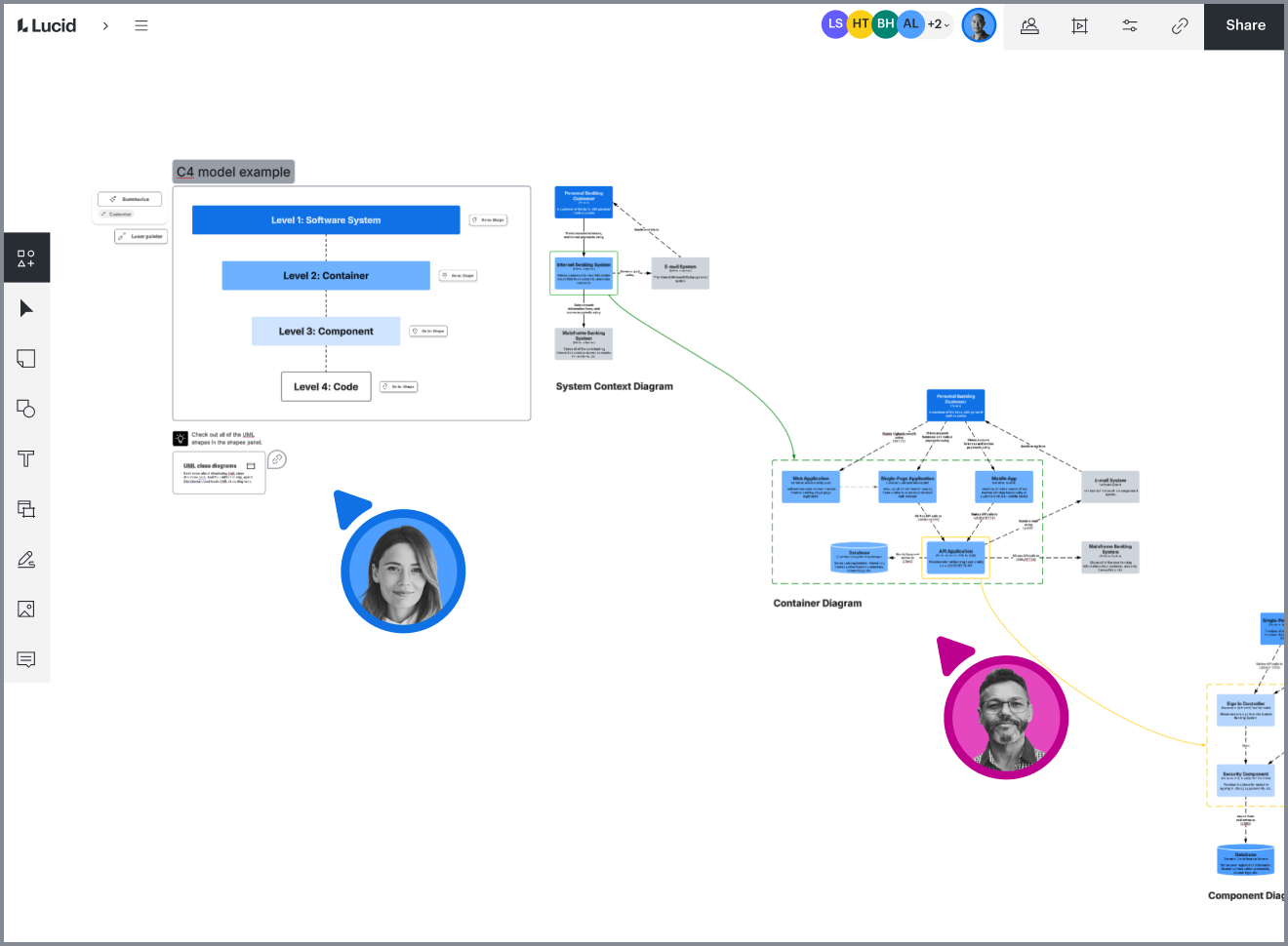
Task: Click the button beside Level 3 block
Action: coord(428,332)
